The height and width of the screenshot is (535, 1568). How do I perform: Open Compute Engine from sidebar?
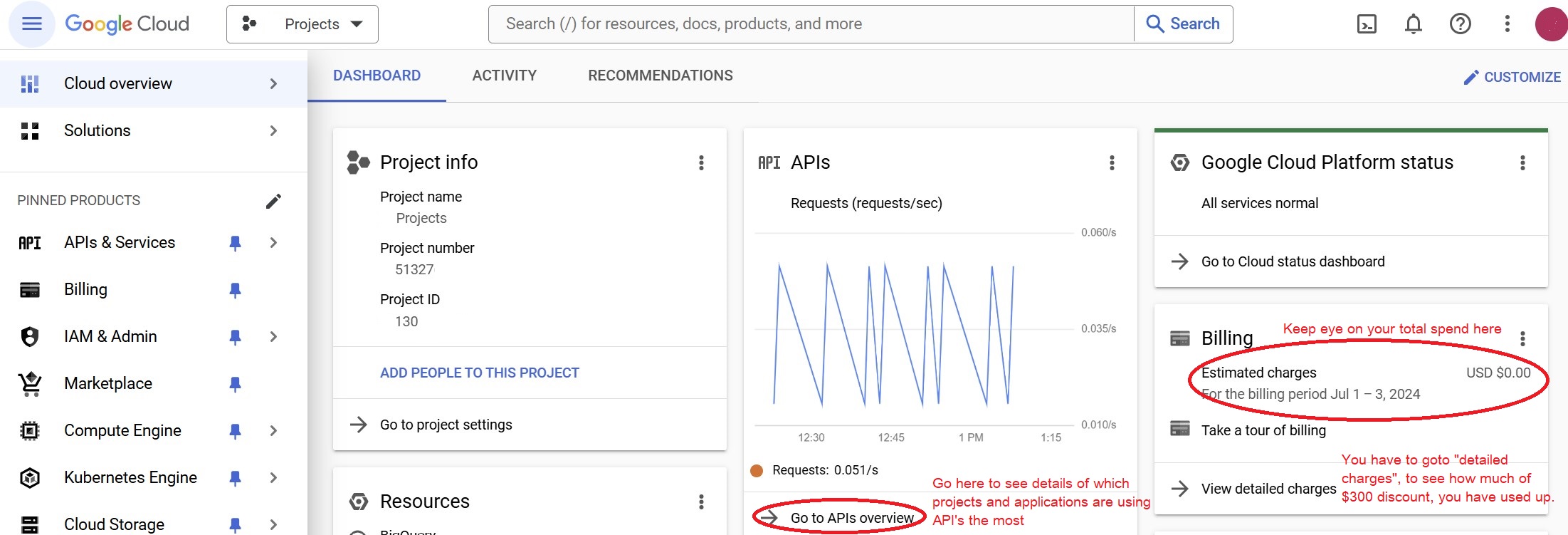point(122,430)
